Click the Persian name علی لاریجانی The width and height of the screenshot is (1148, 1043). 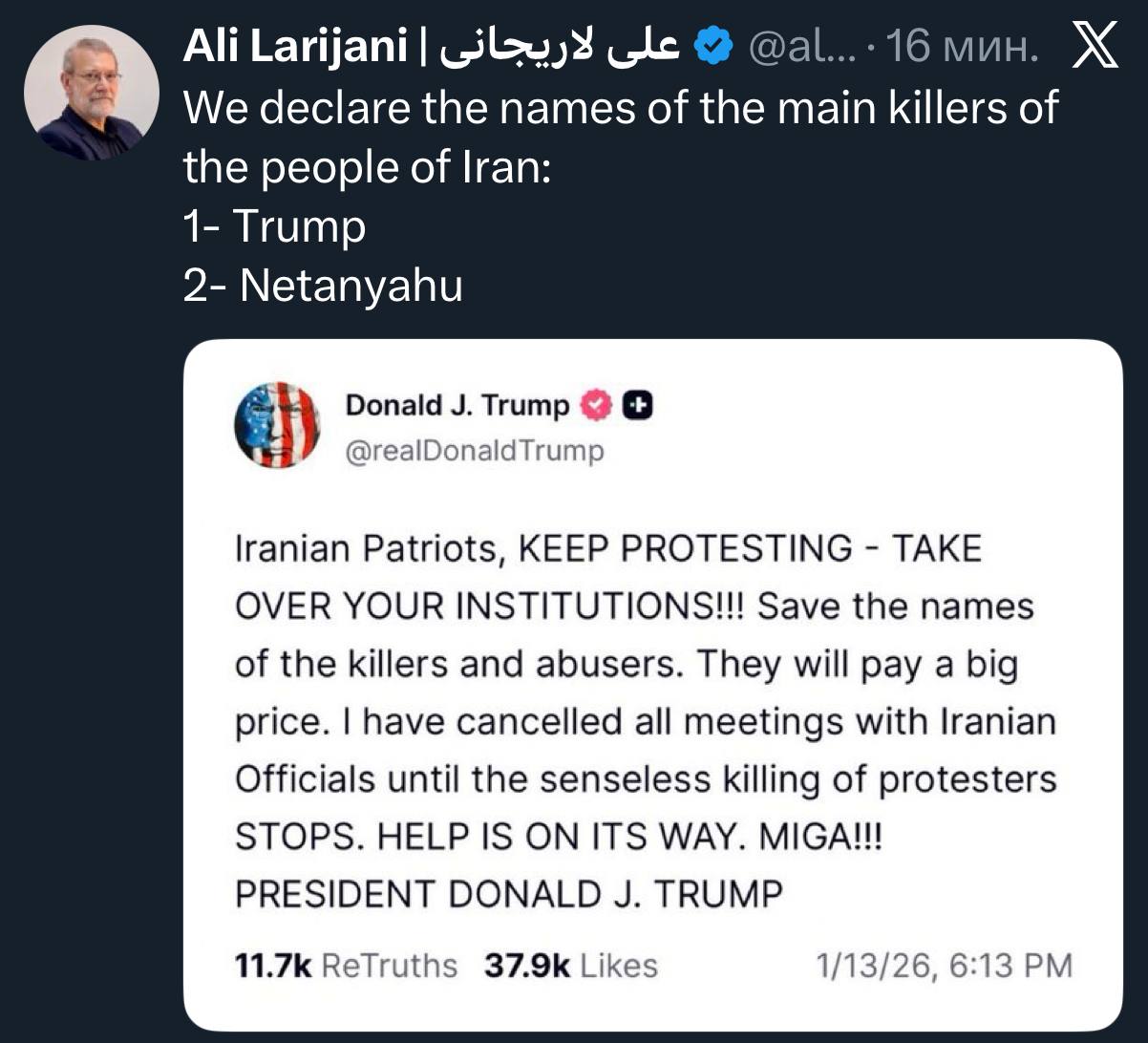pyautogui.click(x=559, y=46)
